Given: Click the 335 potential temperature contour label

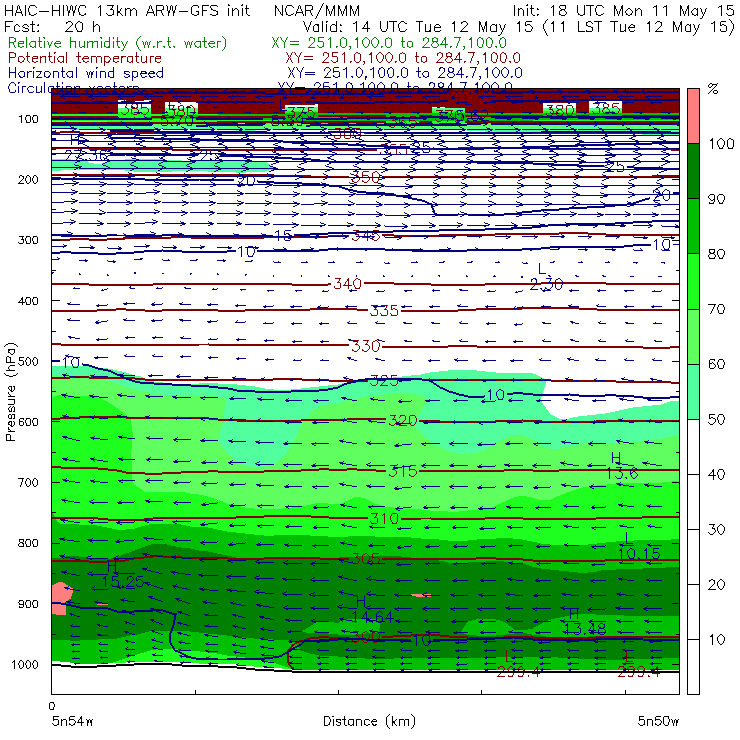Looking at the screenshot, I should click(x=384, y=311).
